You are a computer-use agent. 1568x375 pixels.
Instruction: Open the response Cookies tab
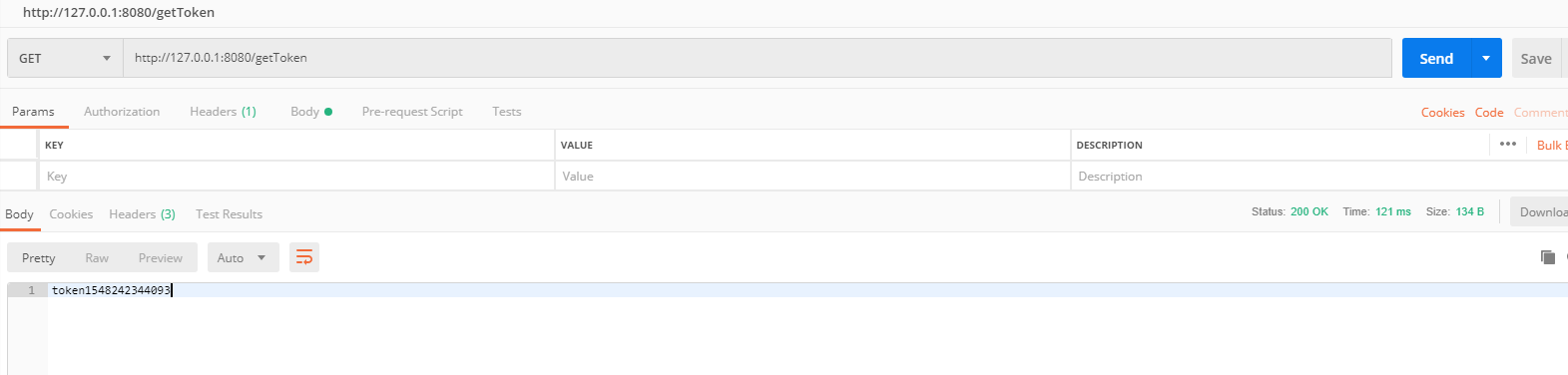pos(71,214)
